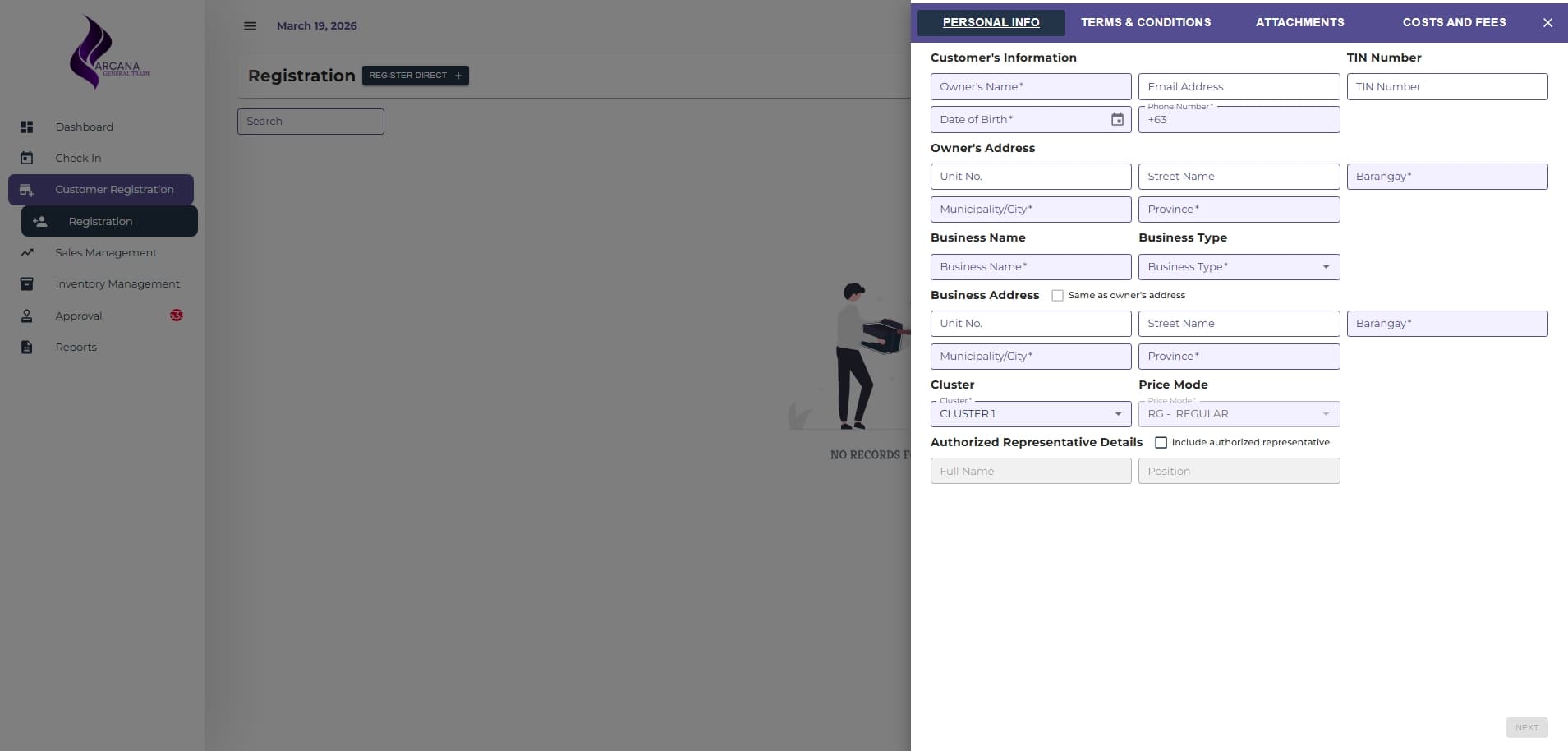
Task: Open the Approval section with notification badge
Action: pyautogui.click(x=78, y=316)
